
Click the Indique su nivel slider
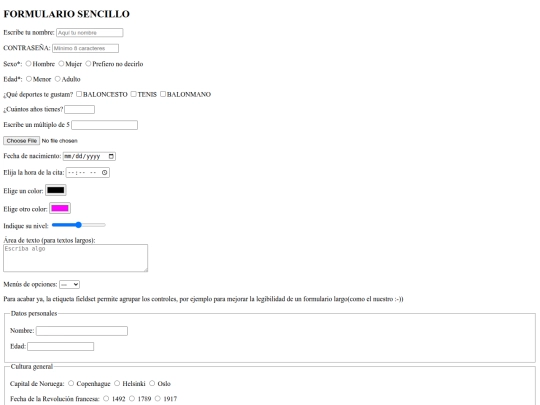[x=79, y=225]
